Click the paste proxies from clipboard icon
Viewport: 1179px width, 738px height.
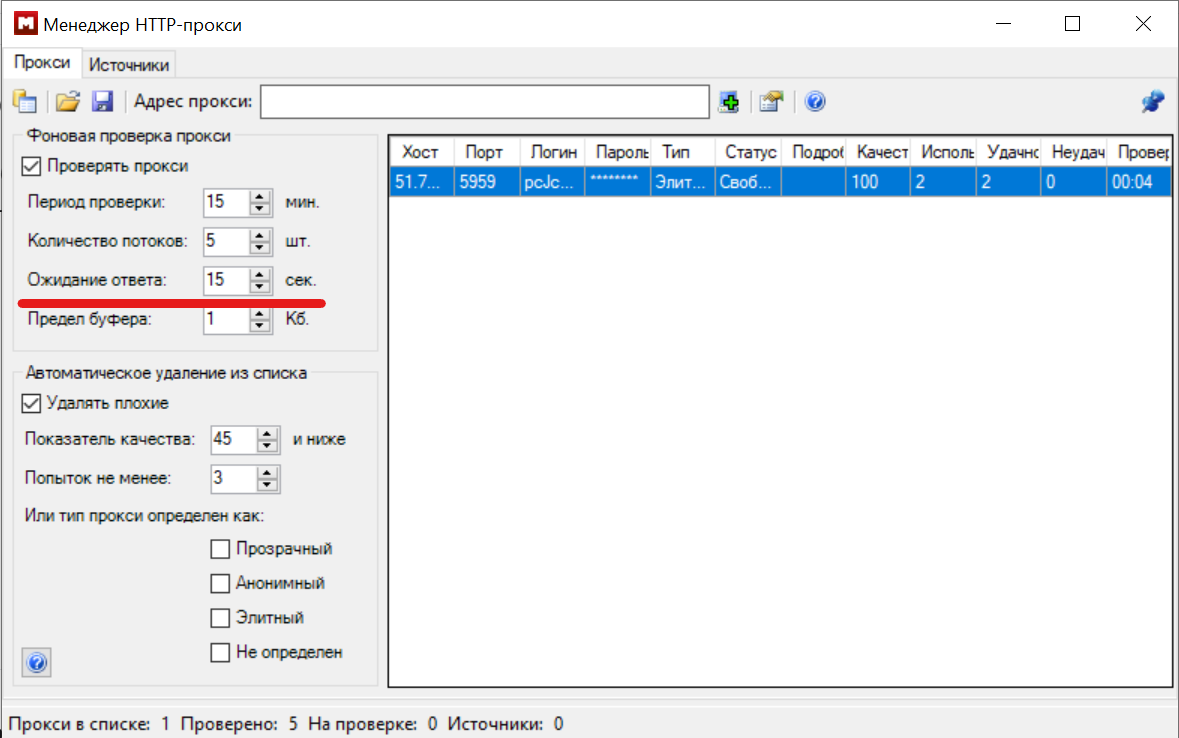coord(24,101)
